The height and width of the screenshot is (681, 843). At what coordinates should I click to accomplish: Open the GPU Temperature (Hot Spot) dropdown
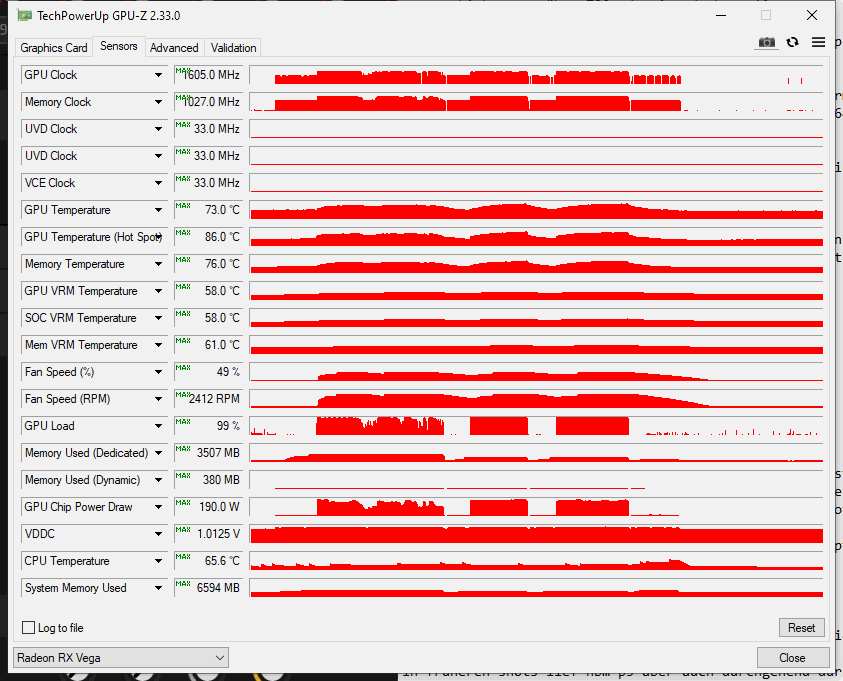pyautogui.click(x=158, y=236)
